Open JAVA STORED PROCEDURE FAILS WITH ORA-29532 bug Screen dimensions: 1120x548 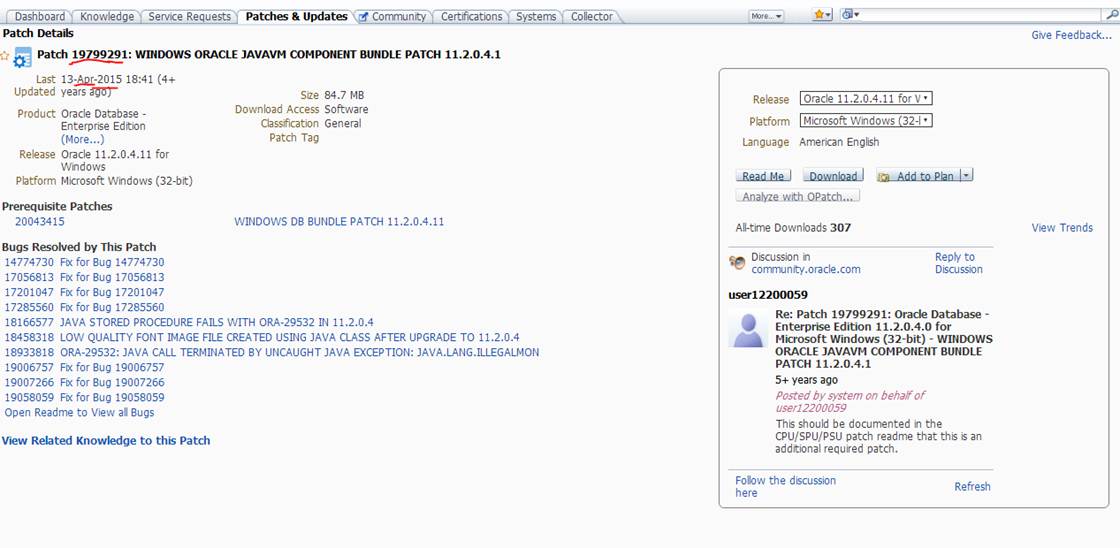coord(216,322)
